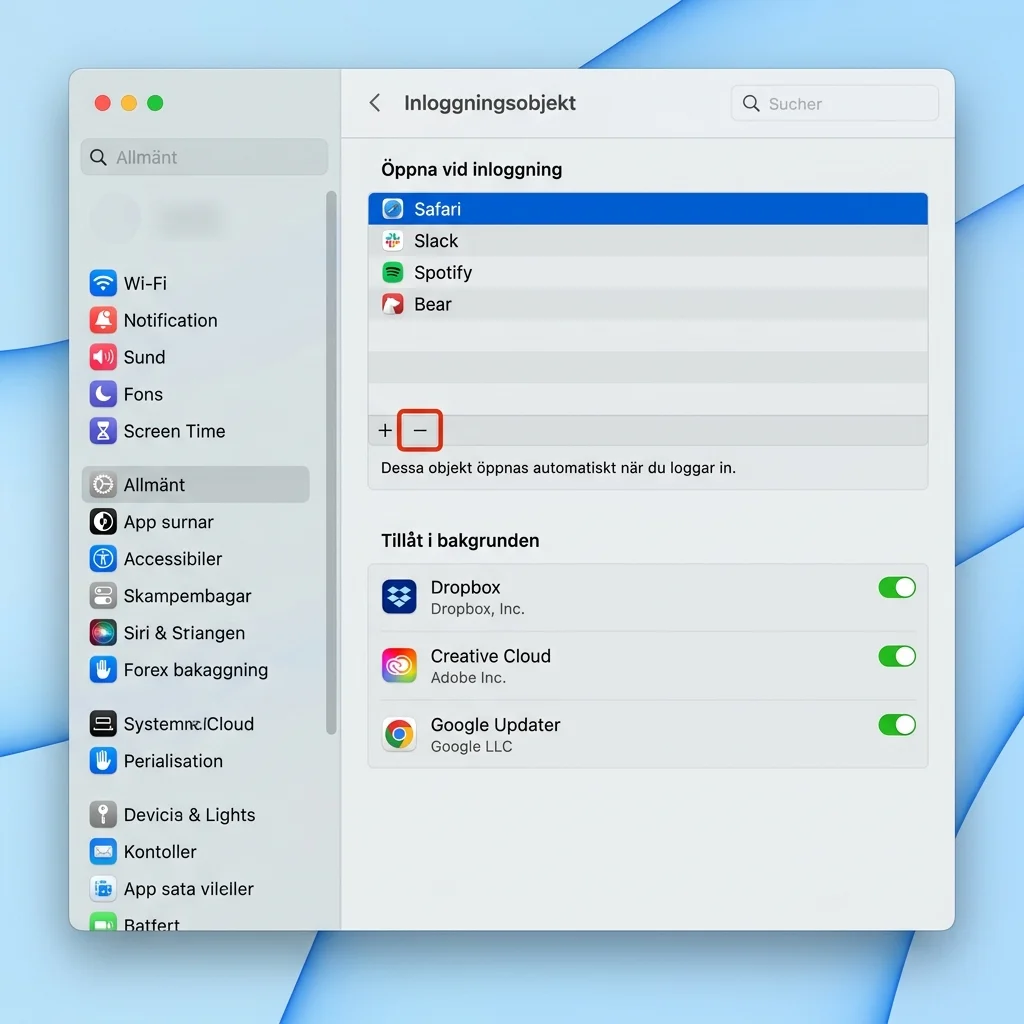Select Bear row in login list
The width and height of the screenshot is (1024, 1024).
648,304
